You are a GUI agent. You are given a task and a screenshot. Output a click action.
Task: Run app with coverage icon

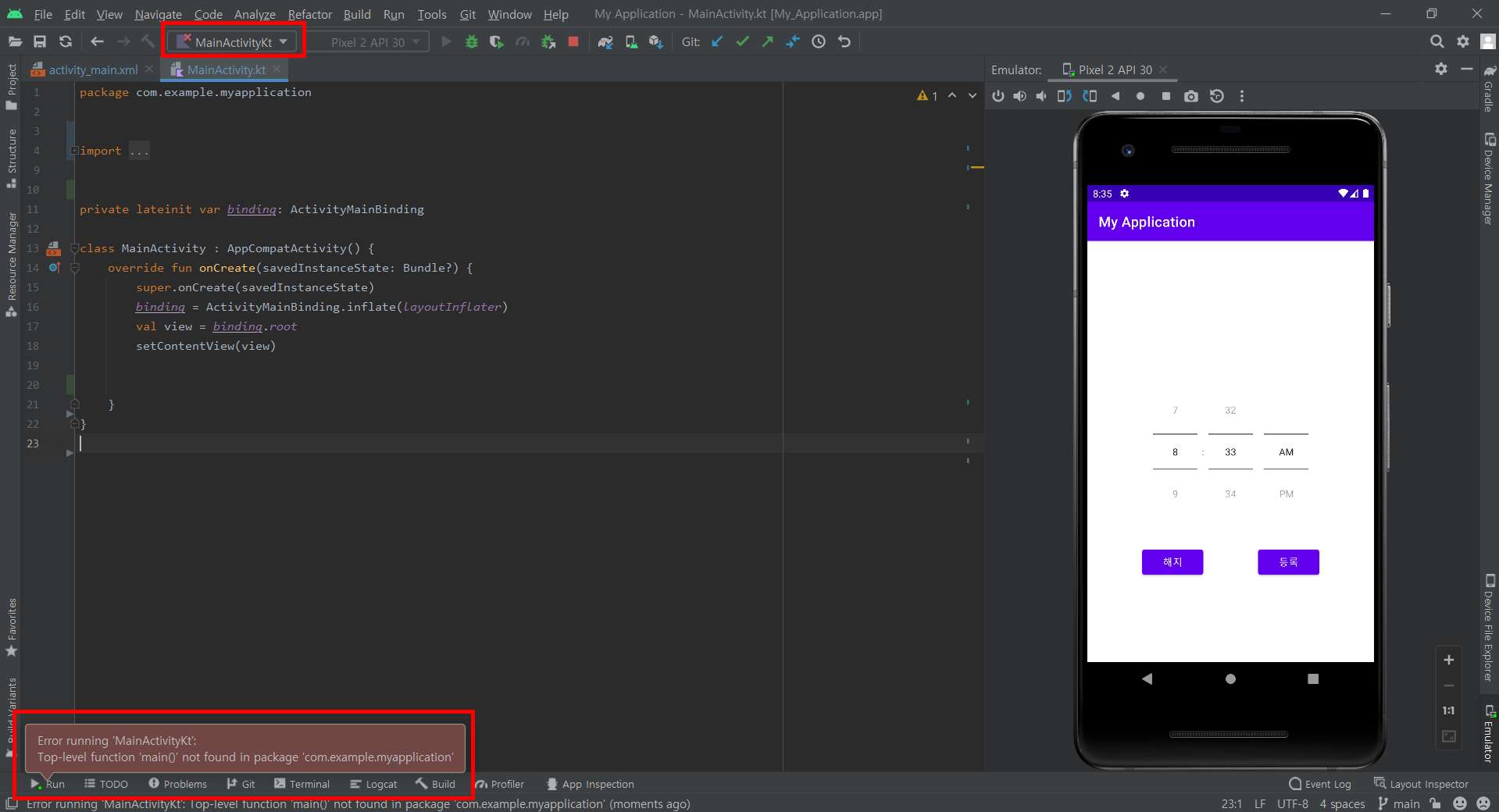pos(497,41)
